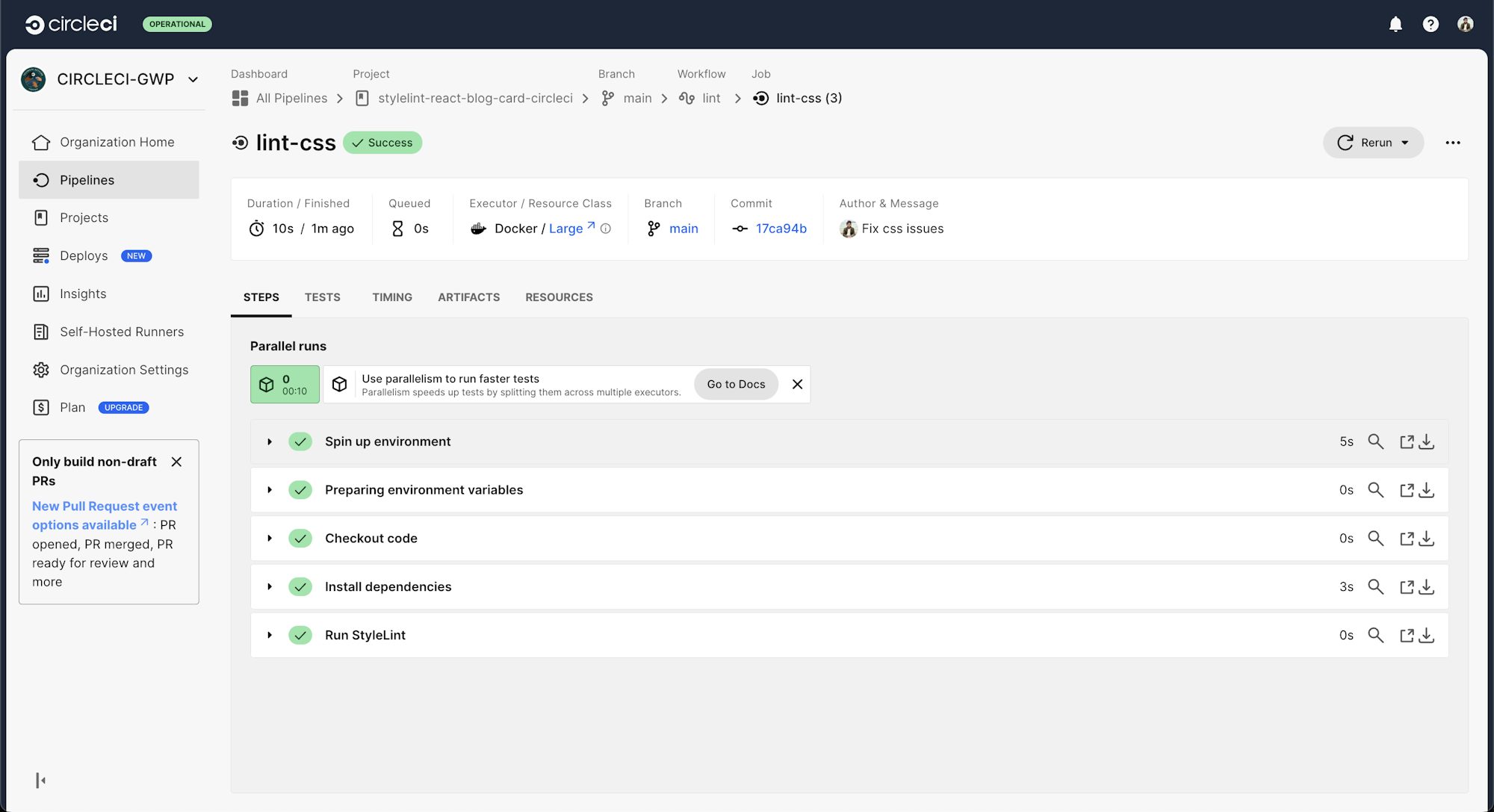
Task: Expand the Install dependencies step
Action: pos(270,586)
